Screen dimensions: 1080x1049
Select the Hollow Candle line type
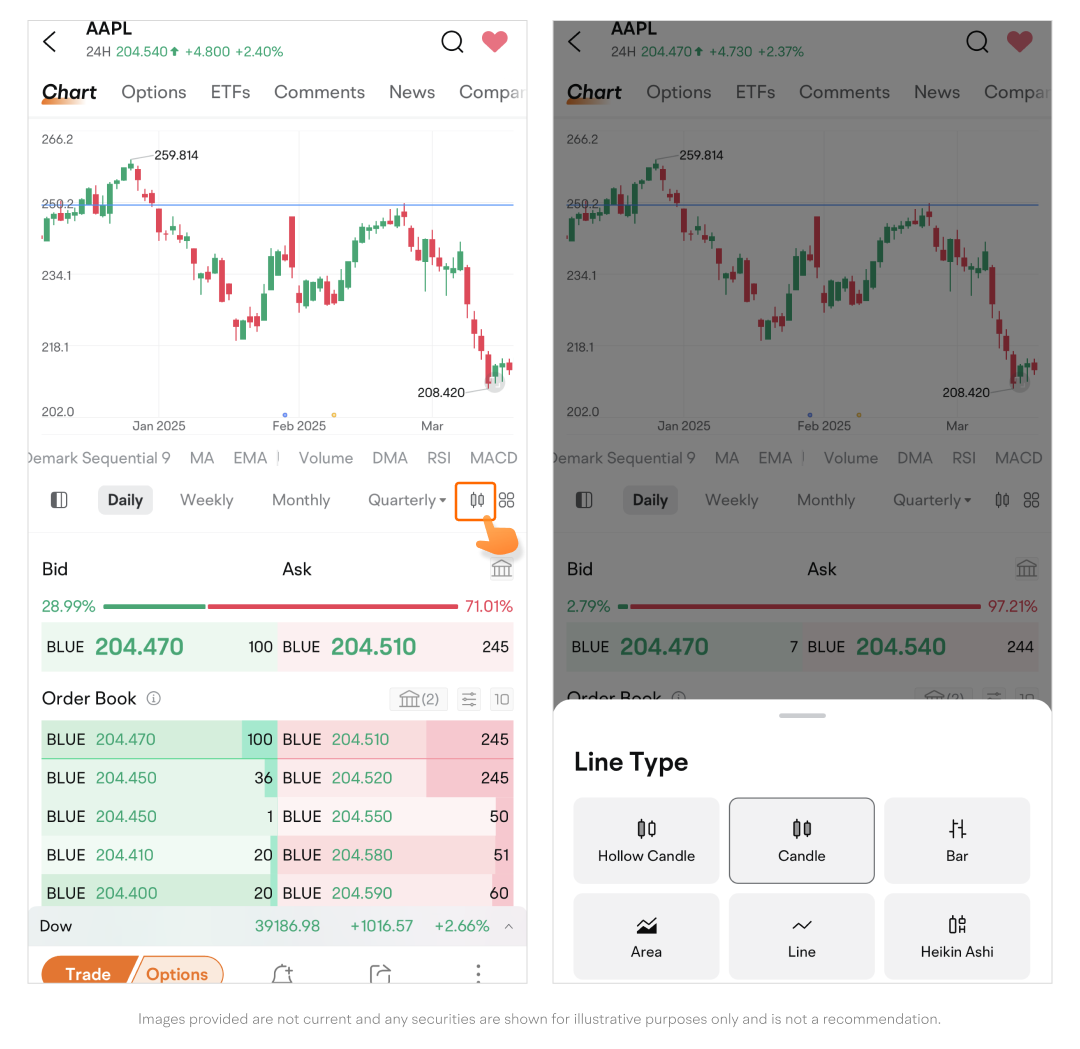pos(646,840)
